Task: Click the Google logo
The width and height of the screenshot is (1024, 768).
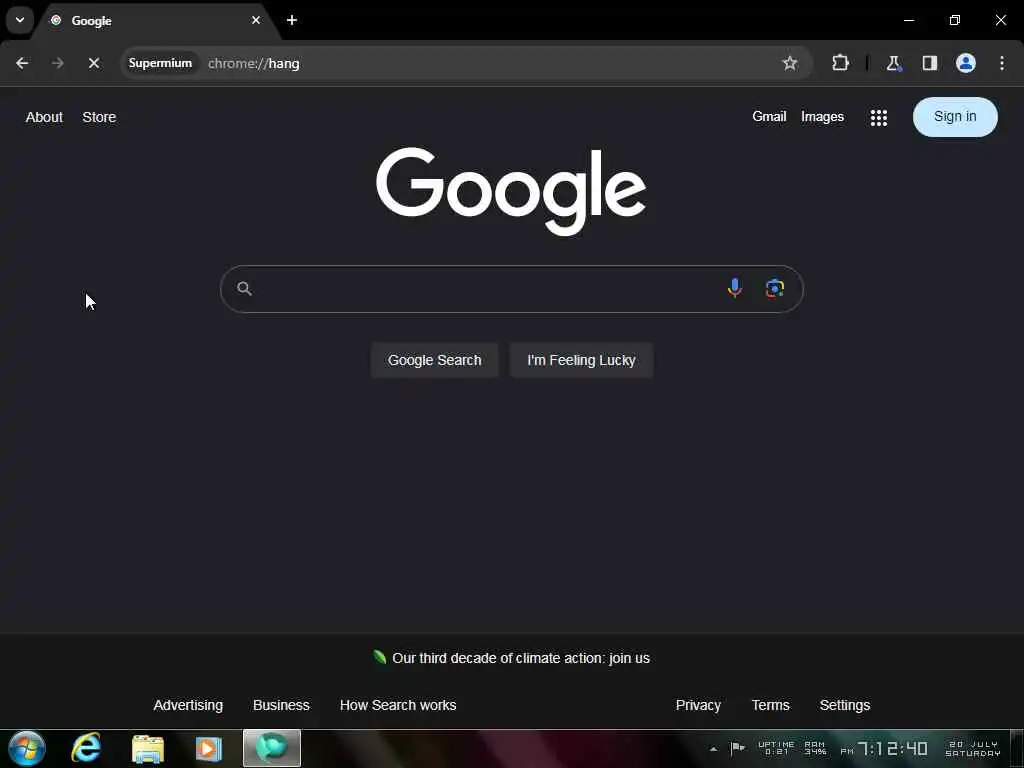Action: pyautogui.click(x=511, y=190)
